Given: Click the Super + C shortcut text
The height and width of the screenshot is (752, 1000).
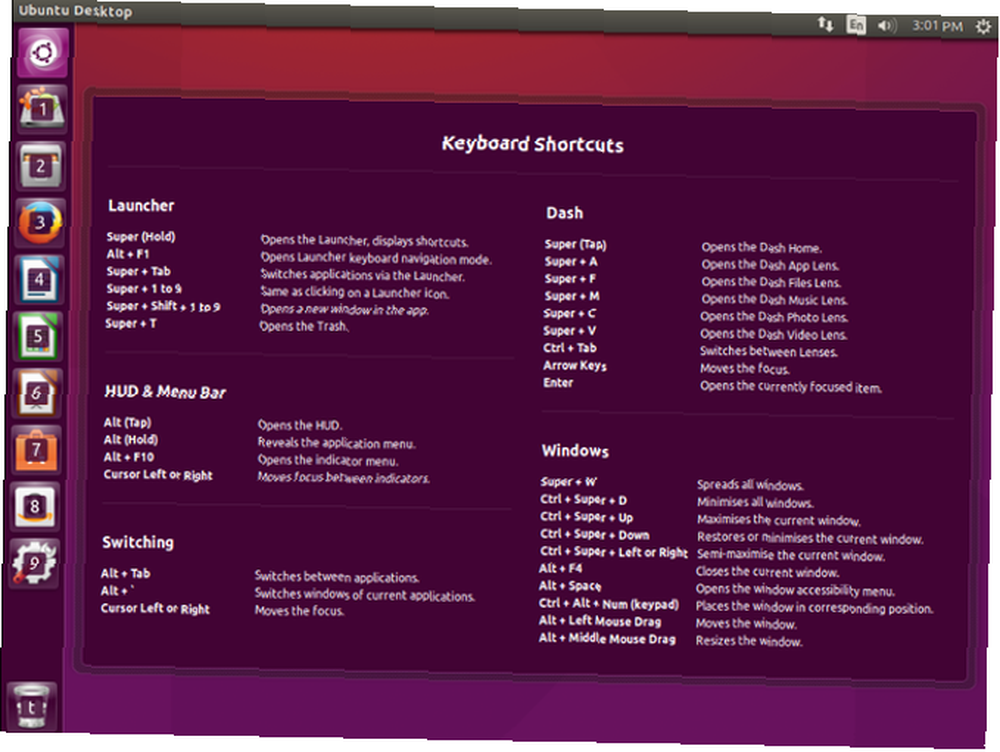Looking at the screenshot, I should (x=570, y=313).
